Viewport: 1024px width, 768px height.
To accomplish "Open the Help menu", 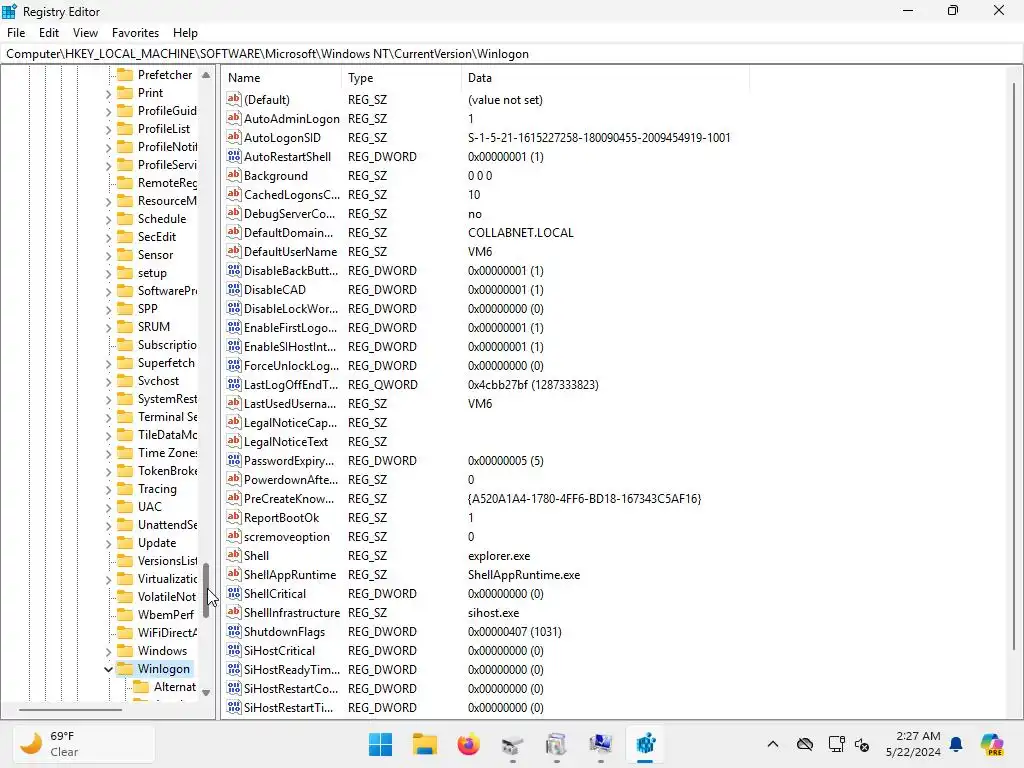I will 185,33.
